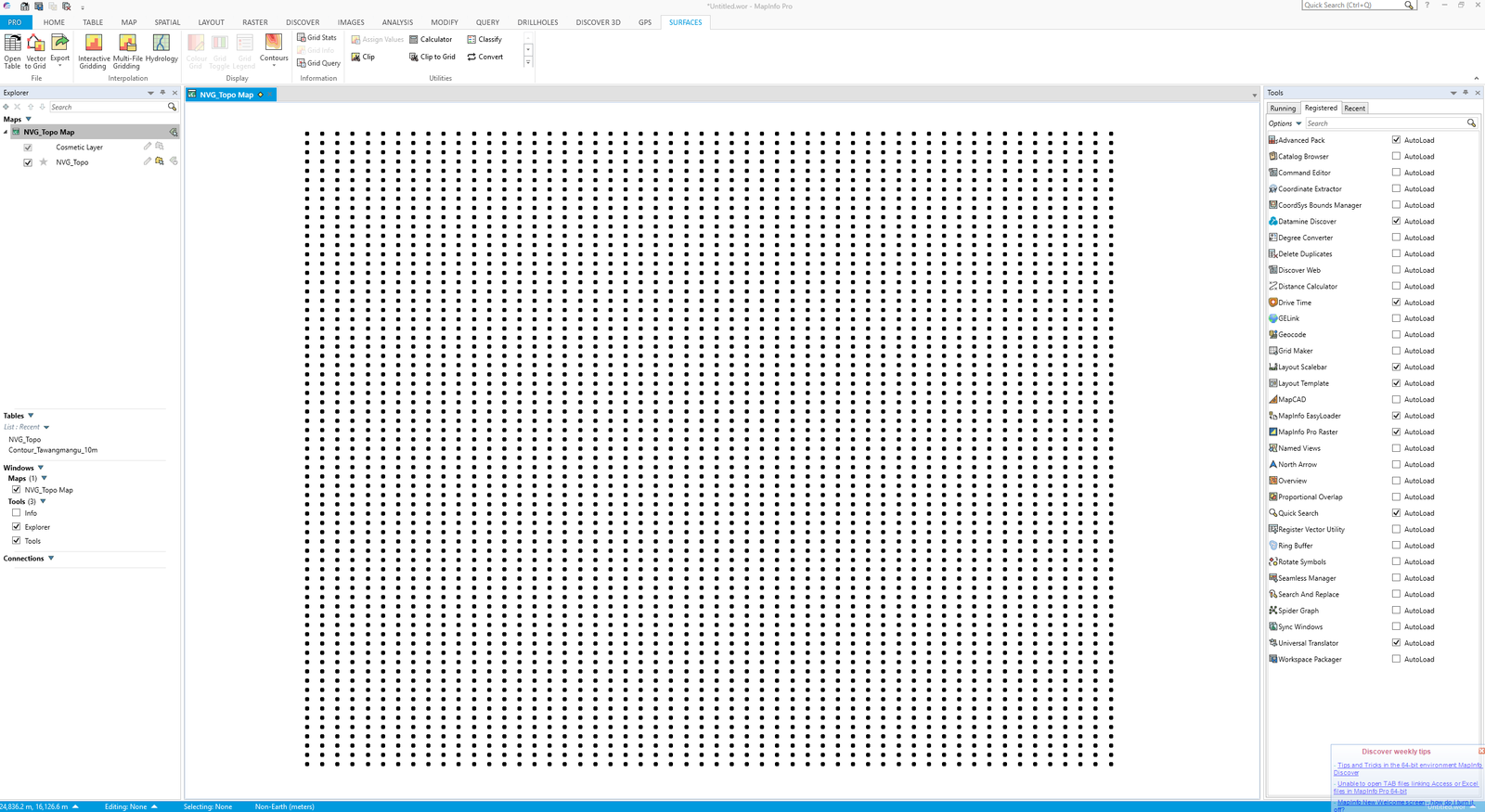Screen dimensions: 1485x812
Task: Enable AutoLoad for Grid Maker
Action: (1396, 351)
